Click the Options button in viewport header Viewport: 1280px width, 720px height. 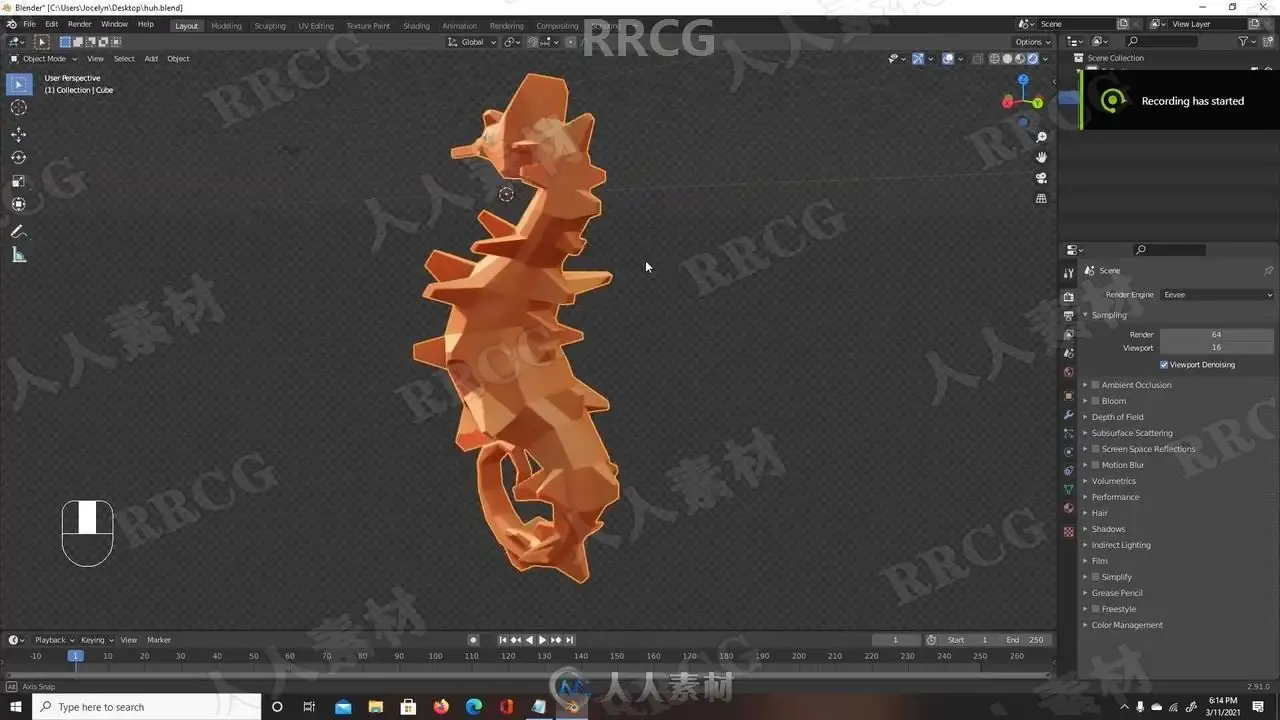(x=1032, y=42)
